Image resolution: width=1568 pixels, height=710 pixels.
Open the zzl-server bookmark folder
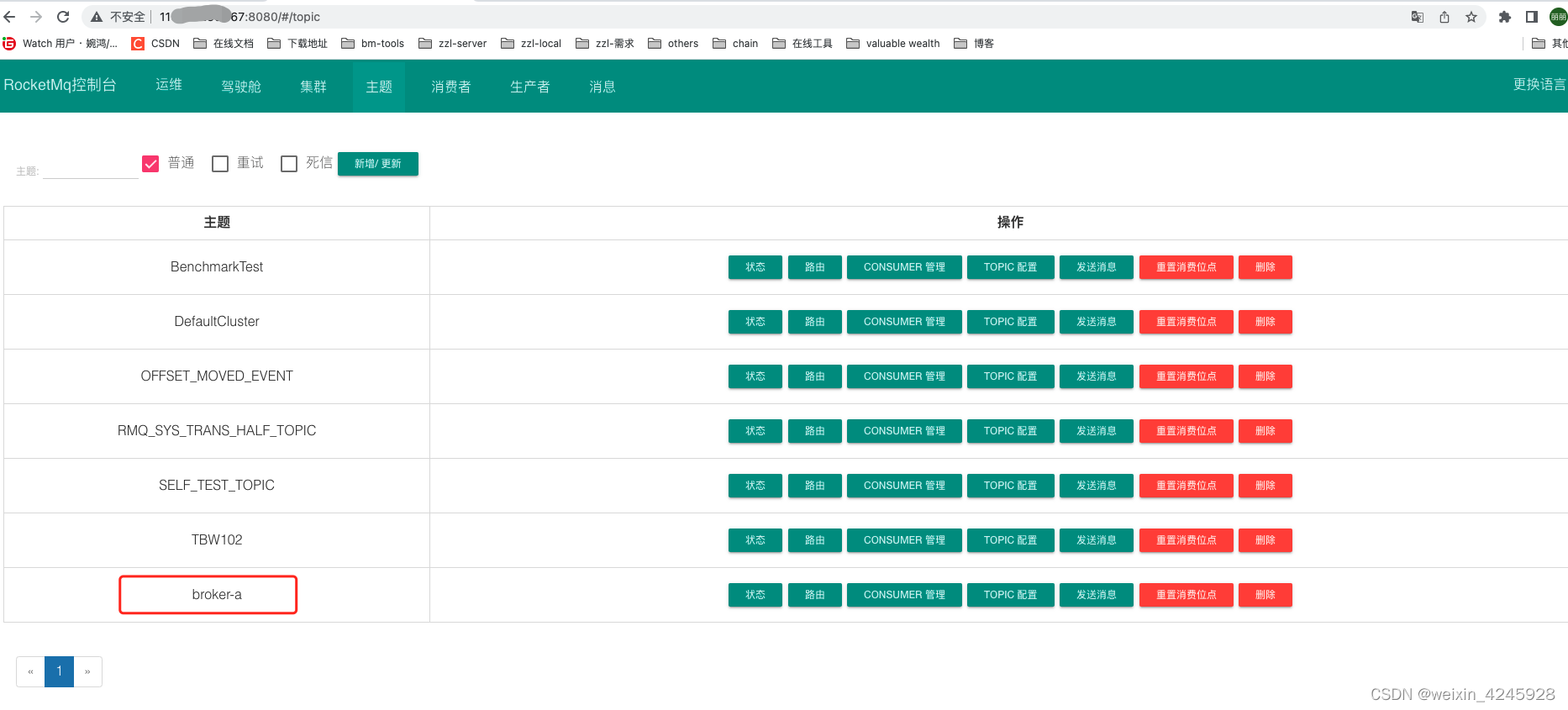453,44
